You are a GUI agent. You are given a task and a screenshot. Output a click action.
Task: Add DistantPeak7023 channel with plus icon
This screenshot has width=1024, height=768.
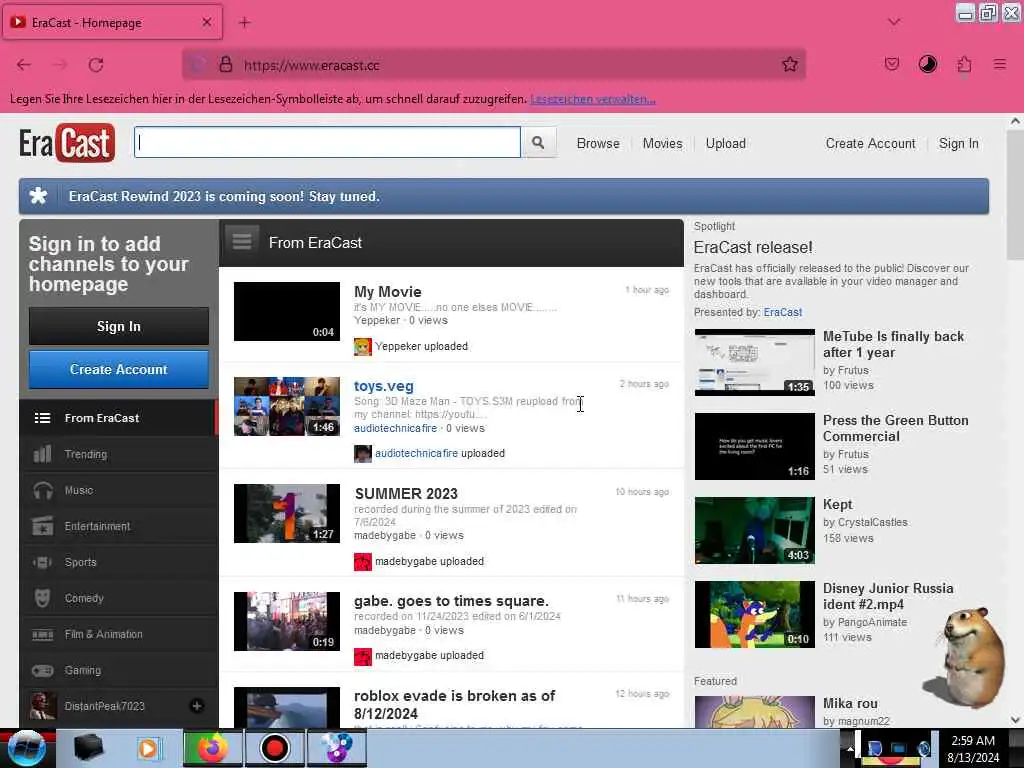coord(197,706)
